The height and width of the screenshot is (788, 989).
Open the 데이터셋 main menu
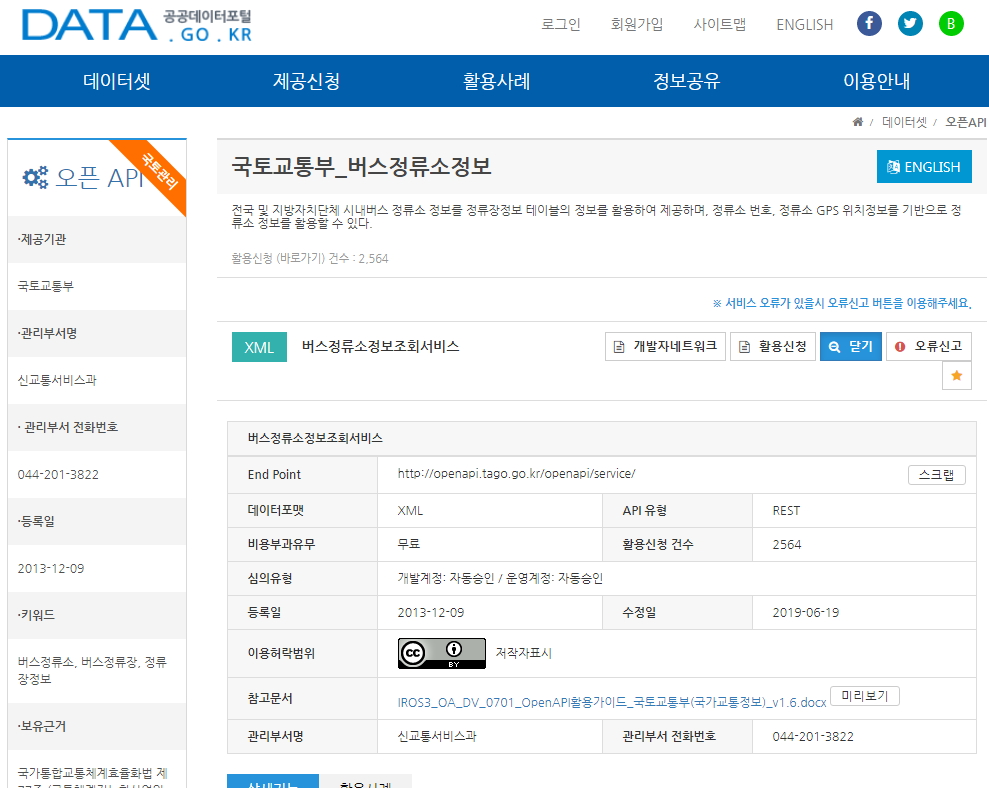coord(117,81)
